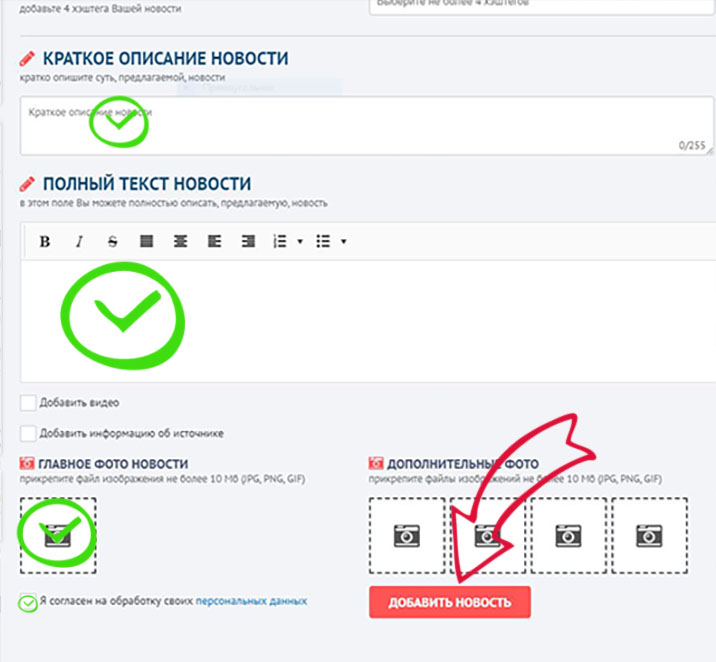Insert a numbered list
Screen dimensions: 716x662
coord(281,241)
